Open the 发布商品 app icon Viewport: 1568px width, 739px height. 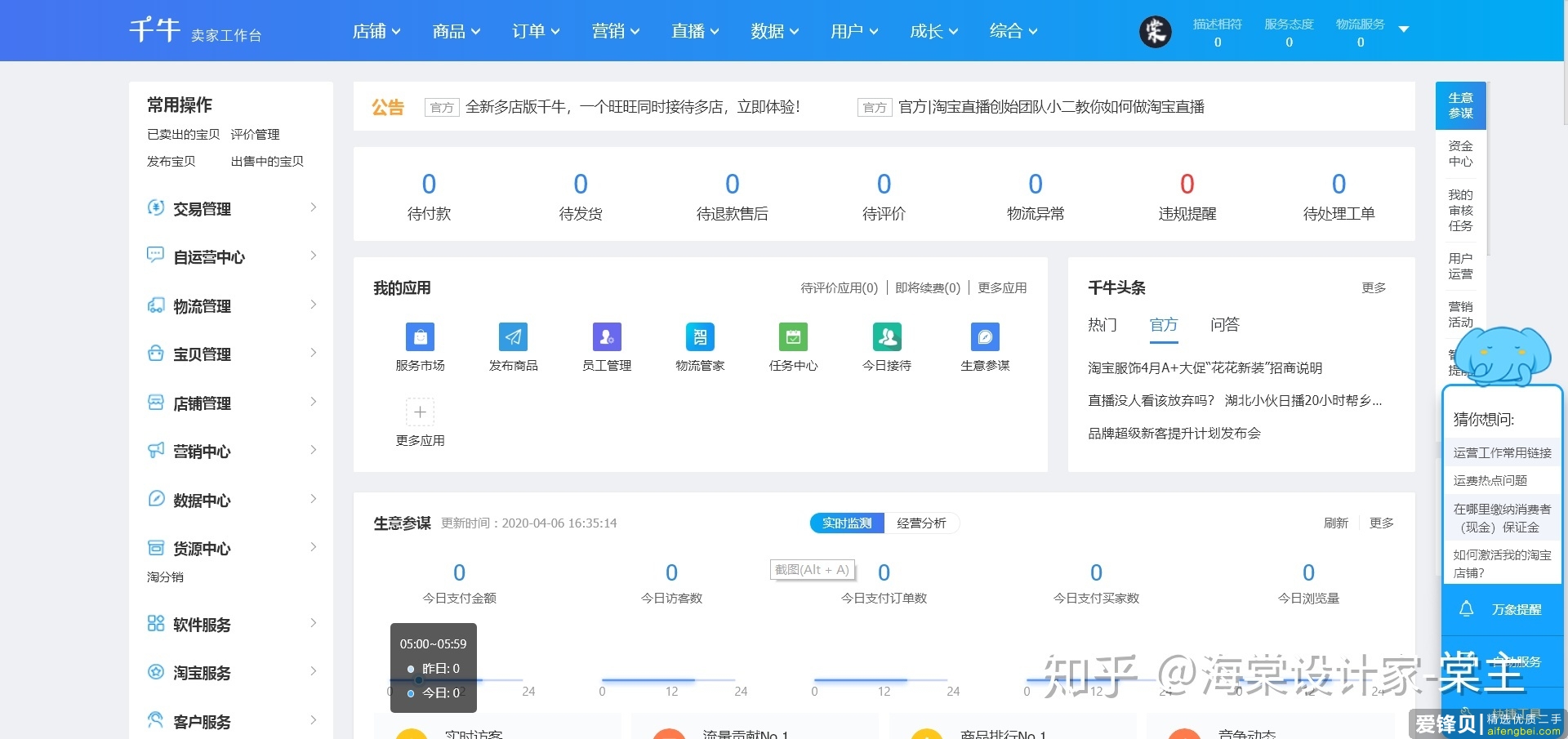513,336
